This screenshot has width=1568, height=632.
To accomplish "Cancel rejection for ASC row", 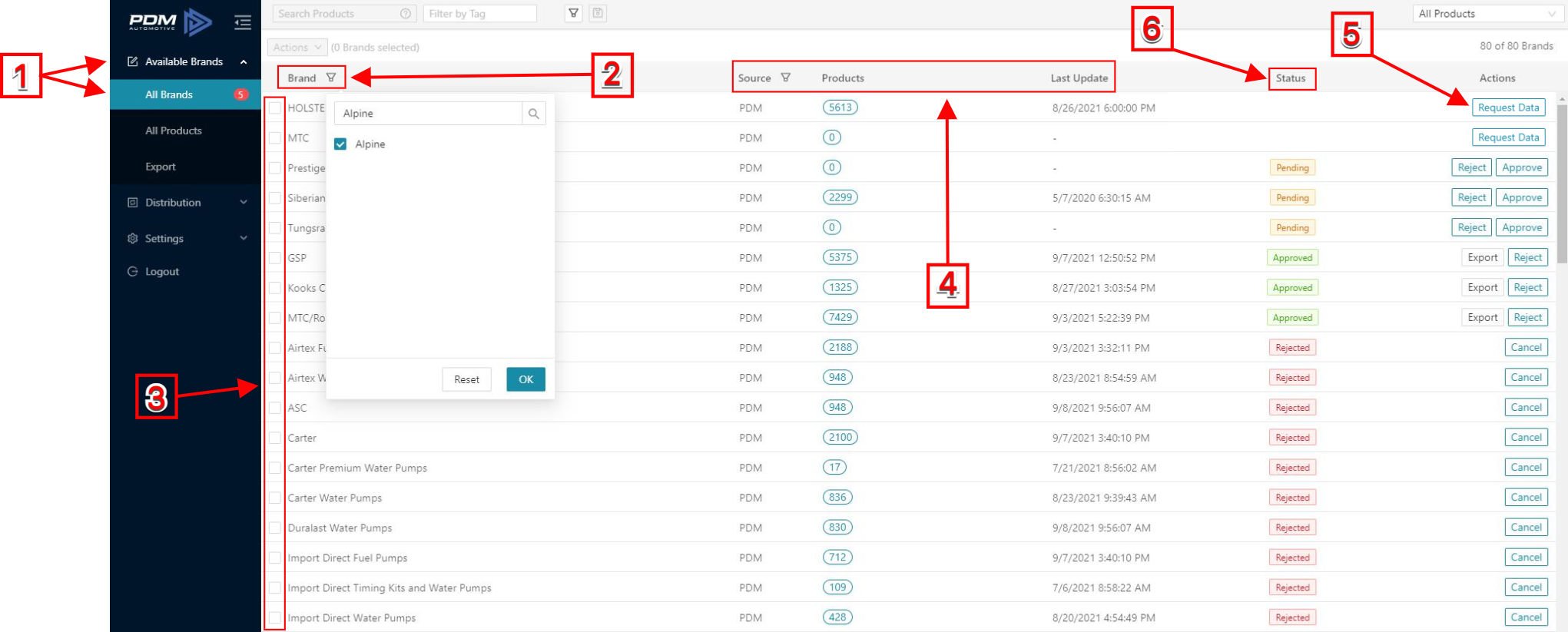I will [1526, 407].
